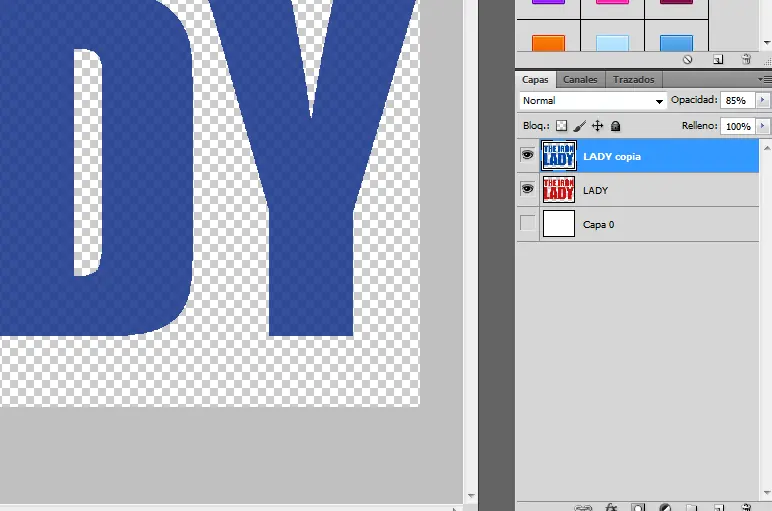The width and height of the screenshot is (772, 511).
Task: Click the fx layer style icon
Action: pyautogui.click(x=611, y=507)
